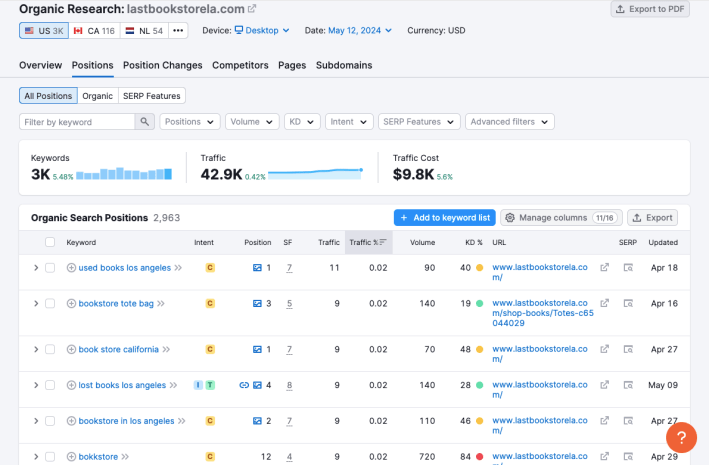Expand the 'used books los angeles' row

pos(36,268)
